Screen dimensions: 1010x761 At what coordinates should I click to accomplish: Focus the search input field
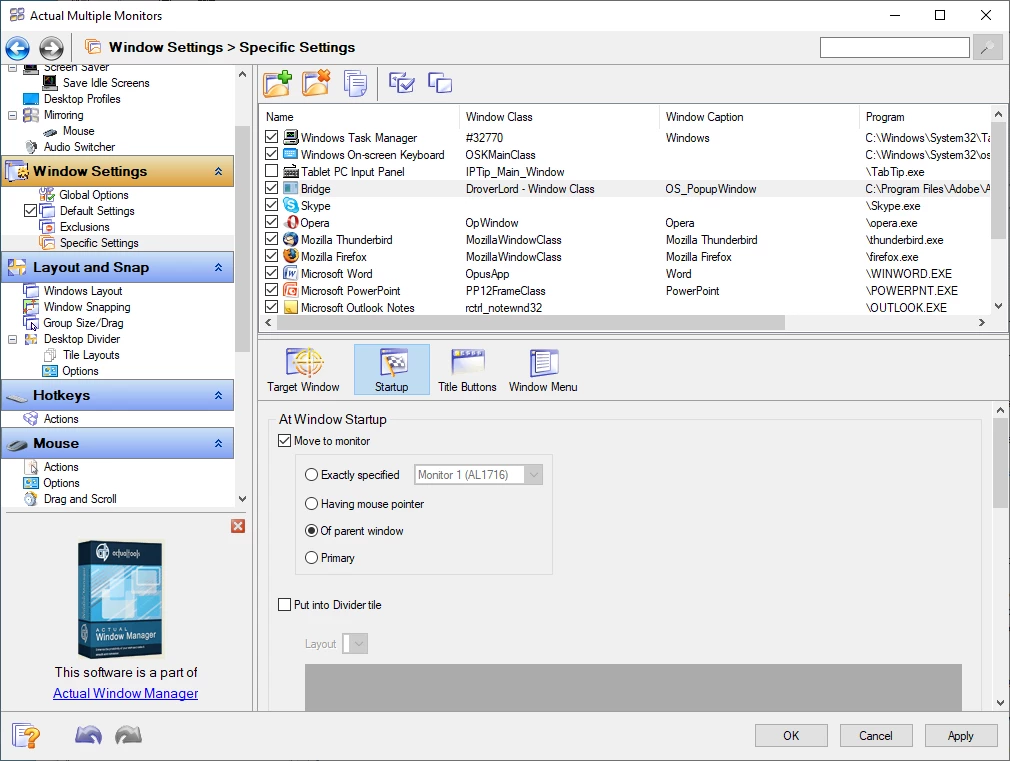(x=894, y=48)
